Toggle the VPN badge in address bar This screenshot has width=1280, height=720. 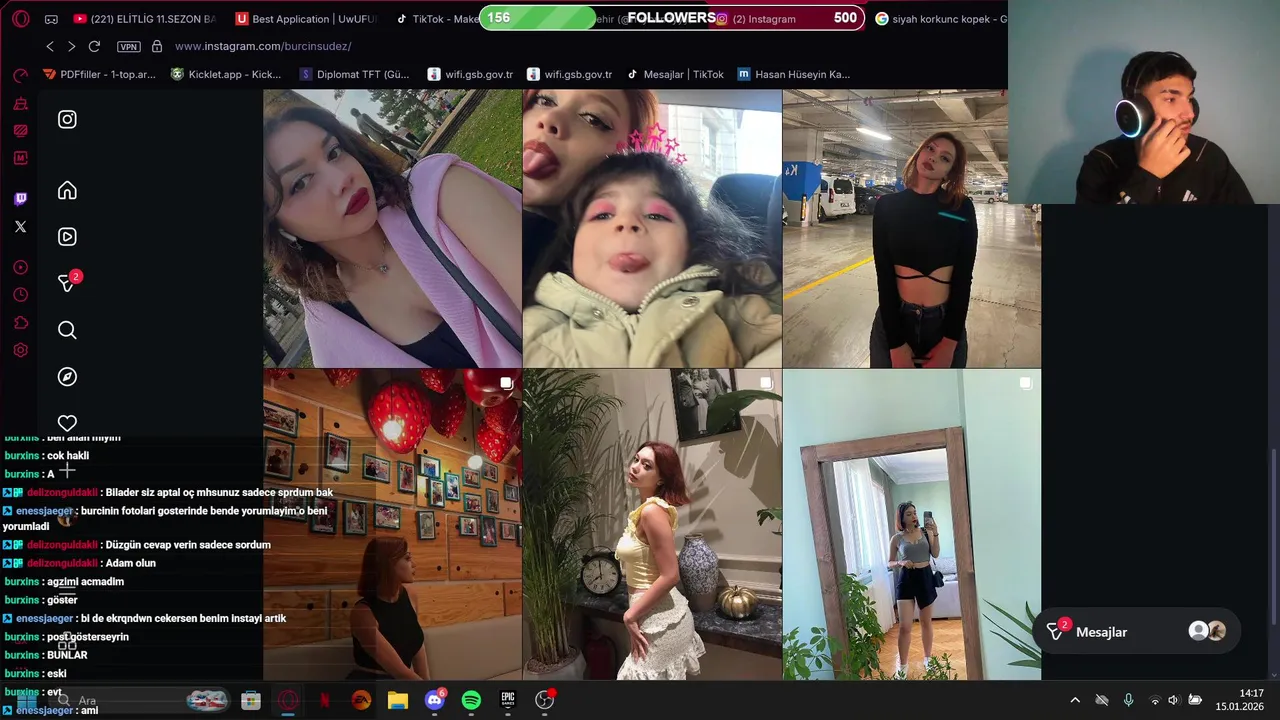128,46
